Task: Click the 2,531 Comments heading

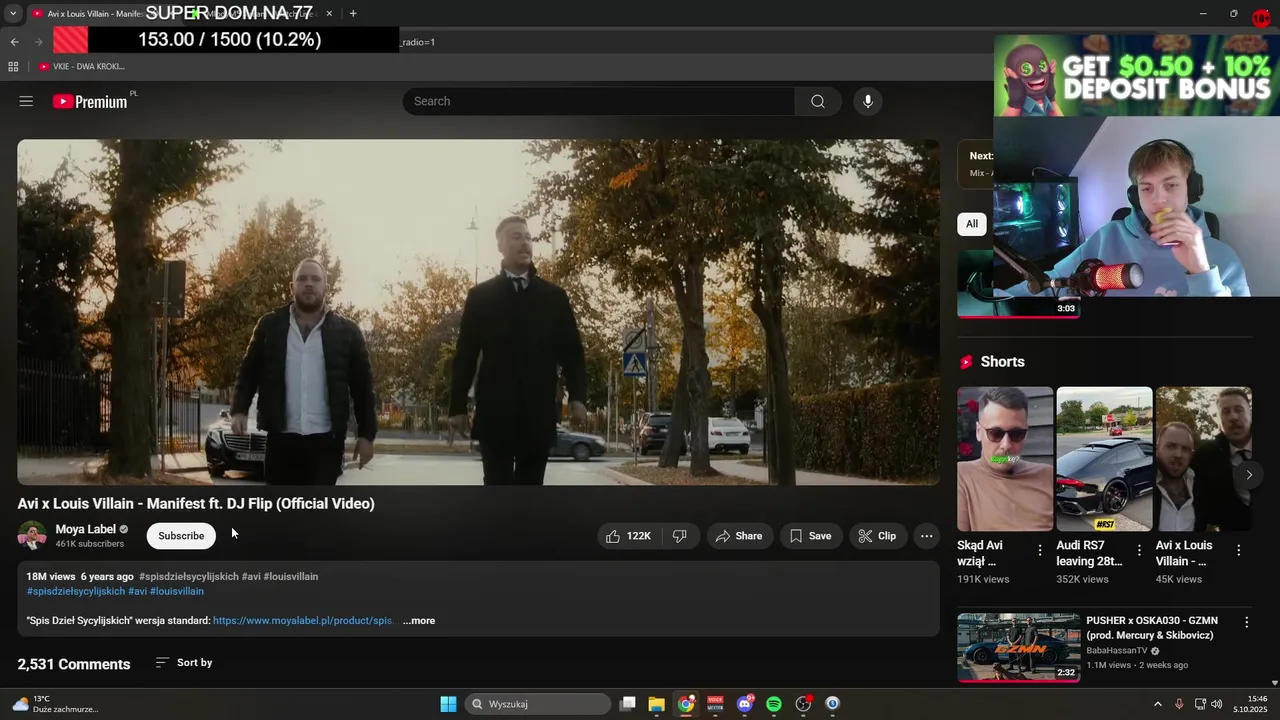Action: [74, 664]
